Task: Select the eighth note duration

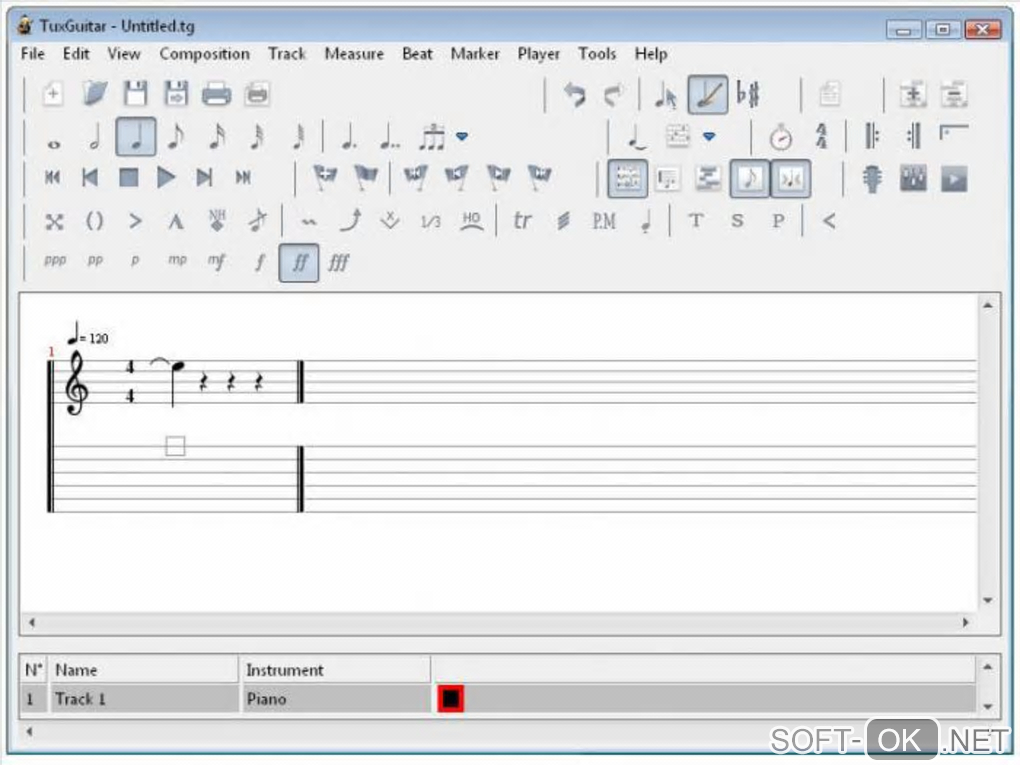Action: click(x=176, y=137)
